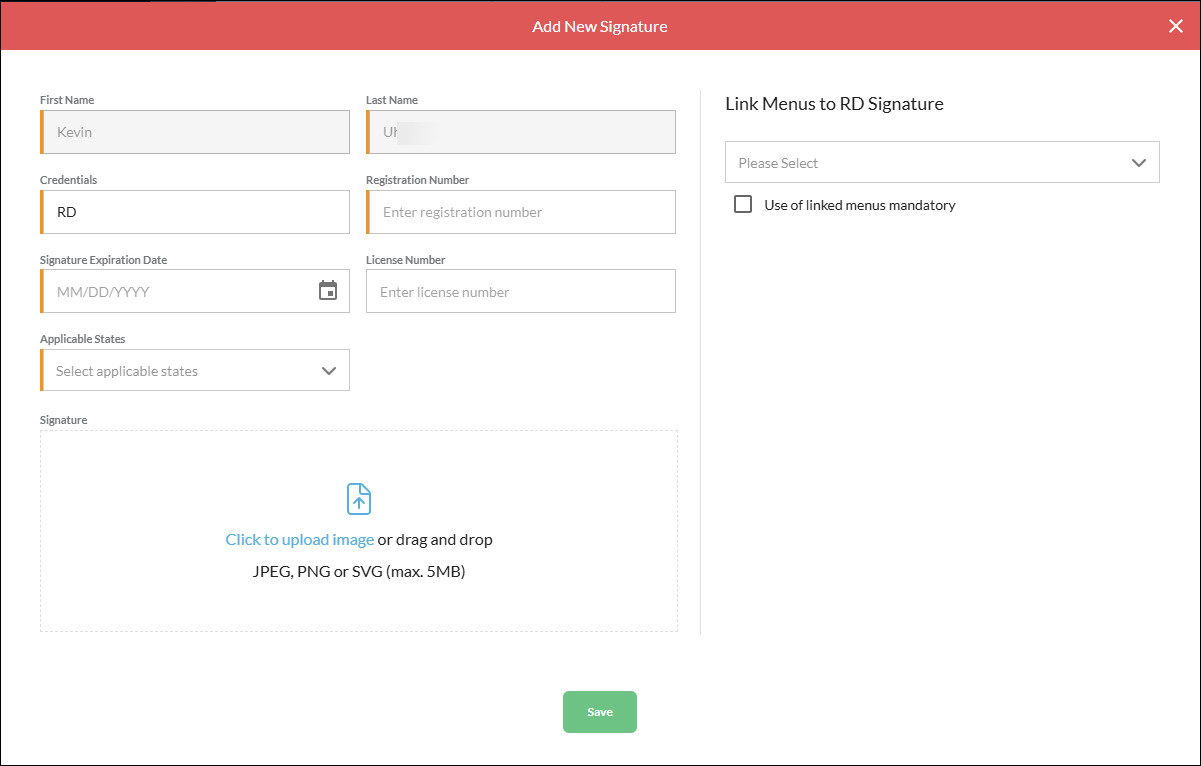
Task: Click the 'or drag and drop' text
Action: click(x=435, y=539)
